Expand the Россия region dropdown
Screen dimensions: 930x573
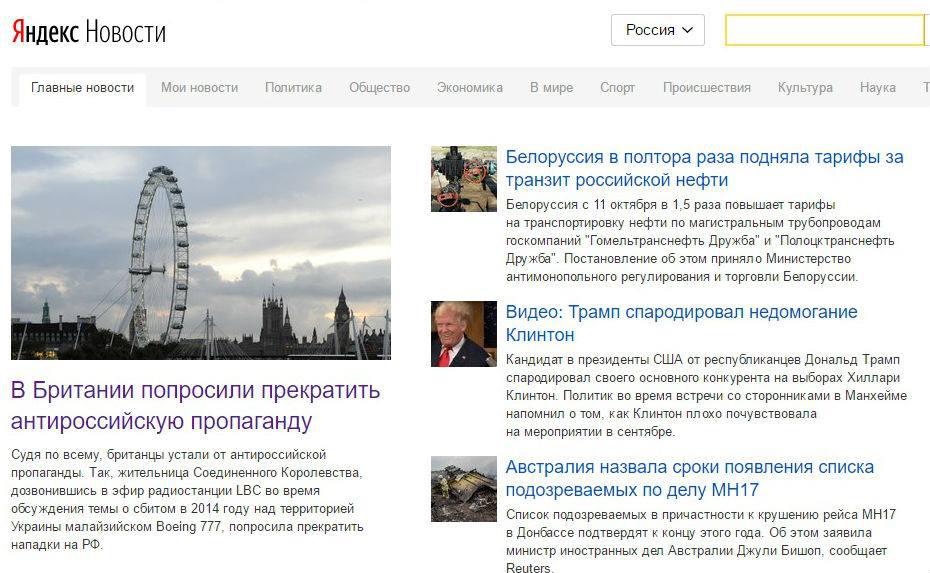tap(658, 30)
